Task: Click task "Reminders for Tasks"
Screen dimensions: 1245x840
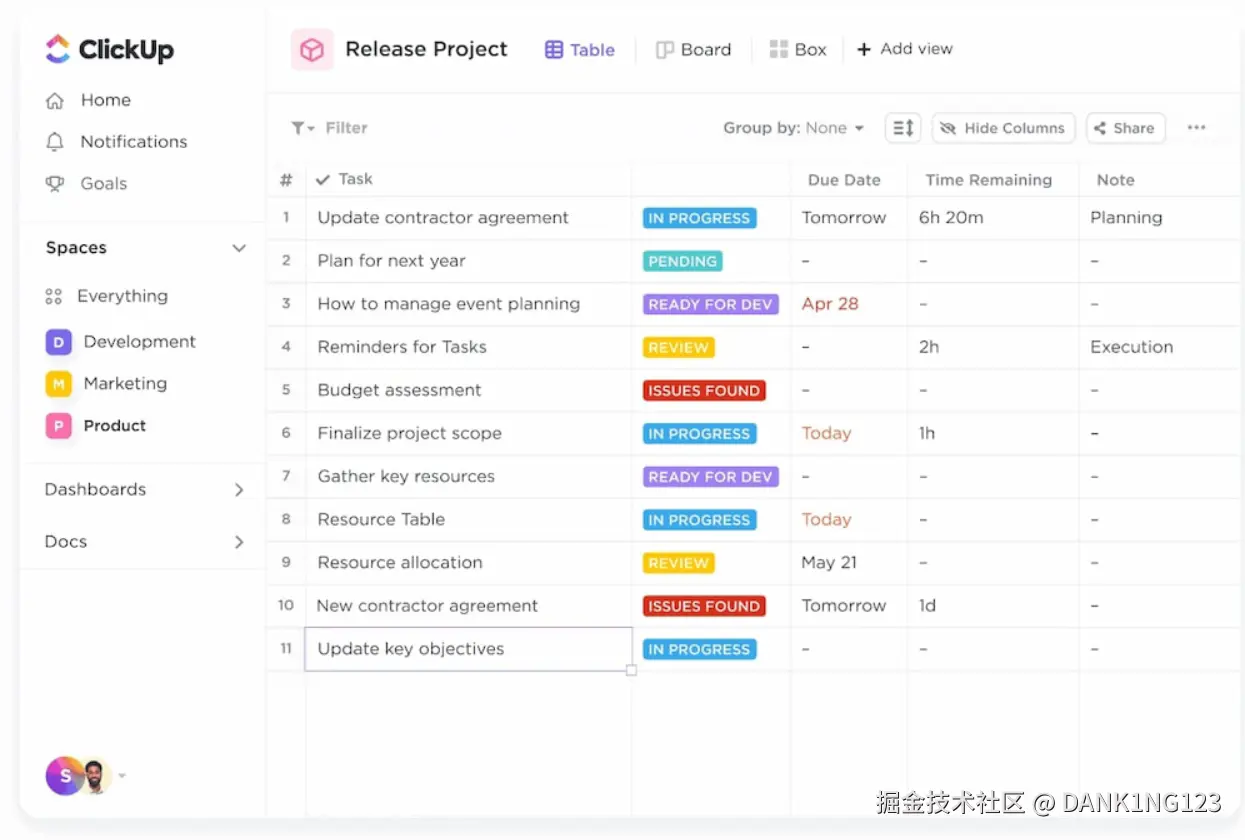Action: click(x=402, y=347)
